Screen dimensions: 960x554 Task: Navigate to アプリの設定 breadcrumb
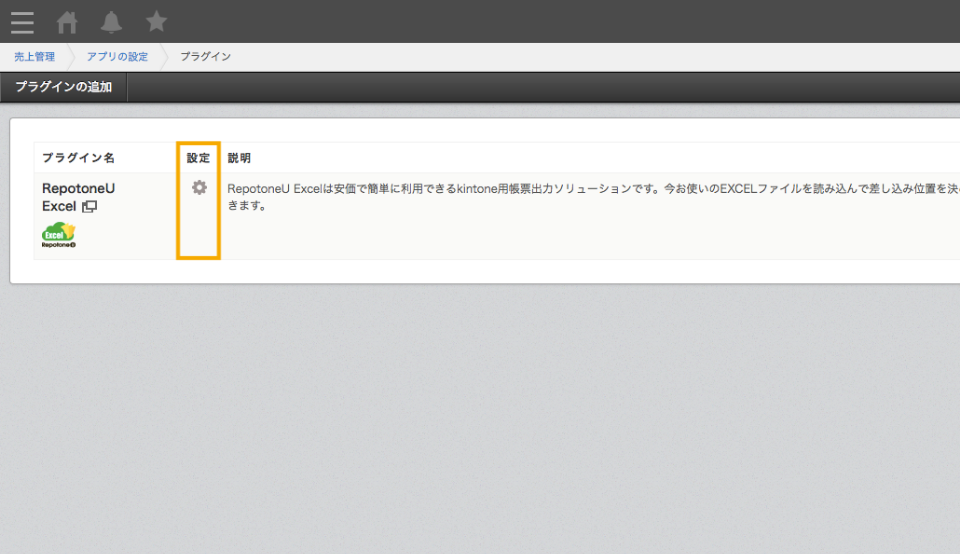pos(117,56)
